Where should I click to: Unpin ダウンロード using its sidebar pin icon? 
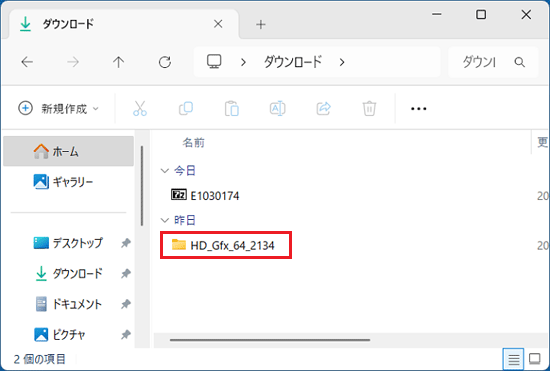tap(126, 273)
